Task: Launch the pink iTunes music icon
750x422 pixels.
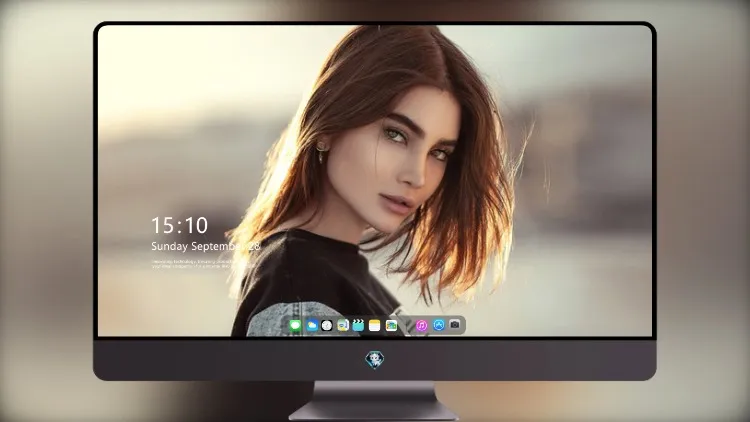Action: click(x=421, y=325)
